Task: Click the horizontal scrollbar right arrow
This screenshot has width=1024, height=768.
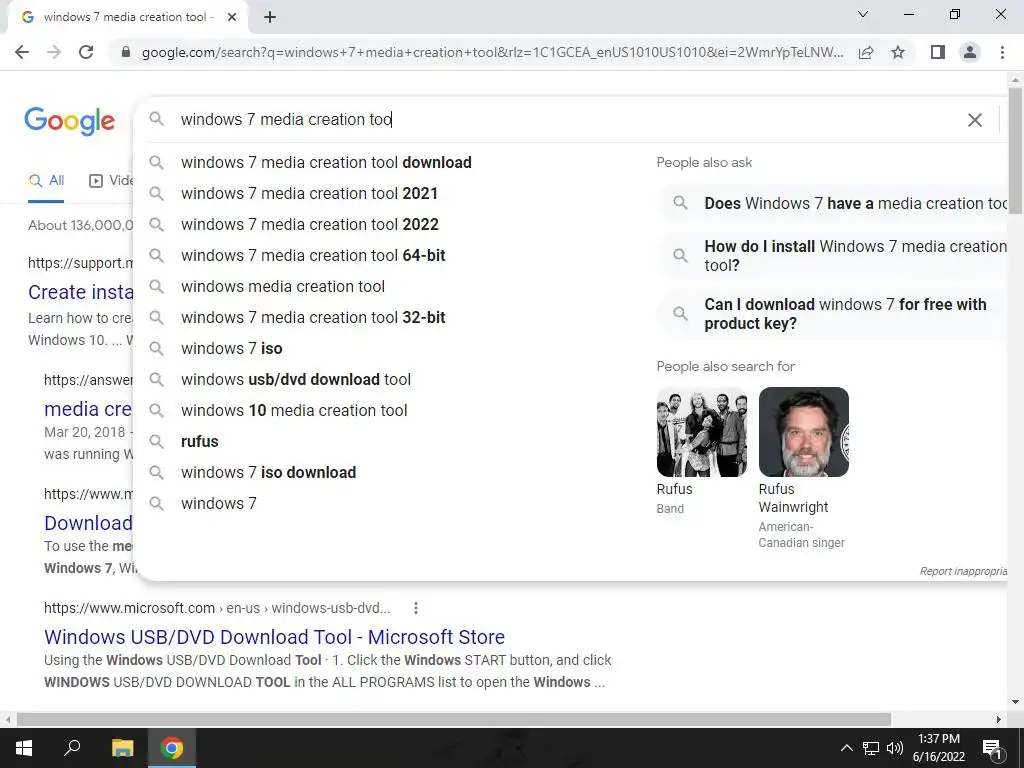Action: click(999, 719)
